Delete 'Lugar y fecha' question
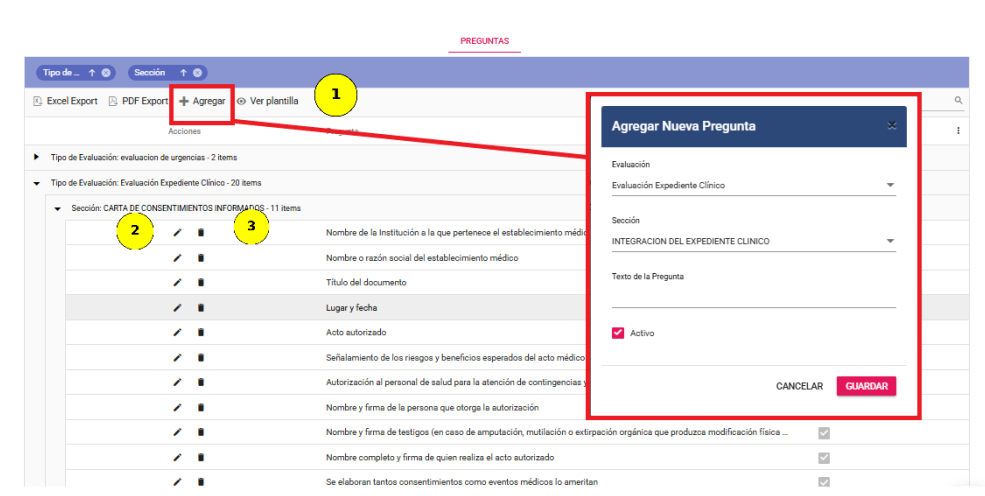985x496 pixels. point(201,308)
